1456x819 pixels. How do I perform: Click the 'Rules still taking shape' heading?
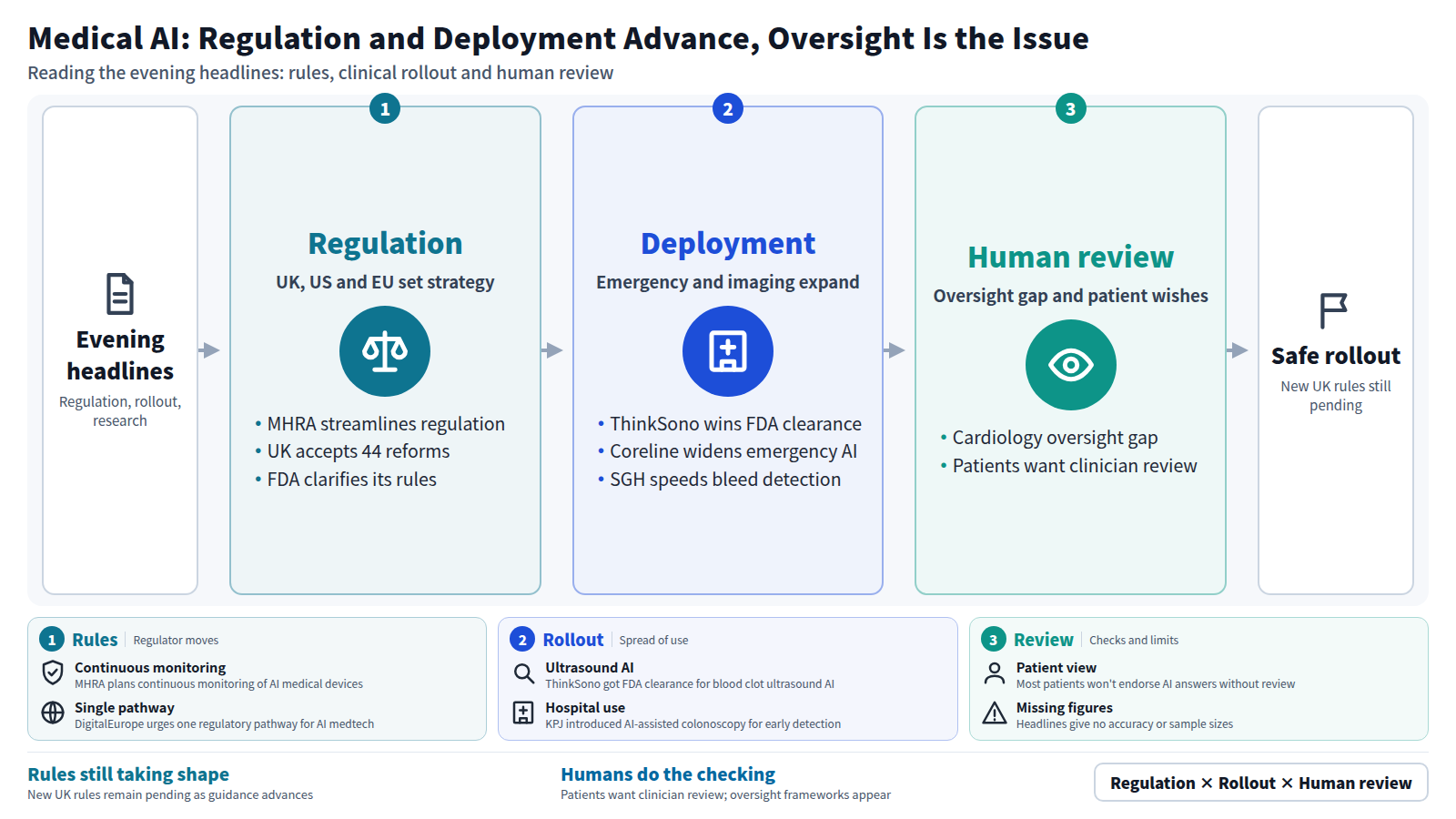pyautogui.click(x=128, y=774)
